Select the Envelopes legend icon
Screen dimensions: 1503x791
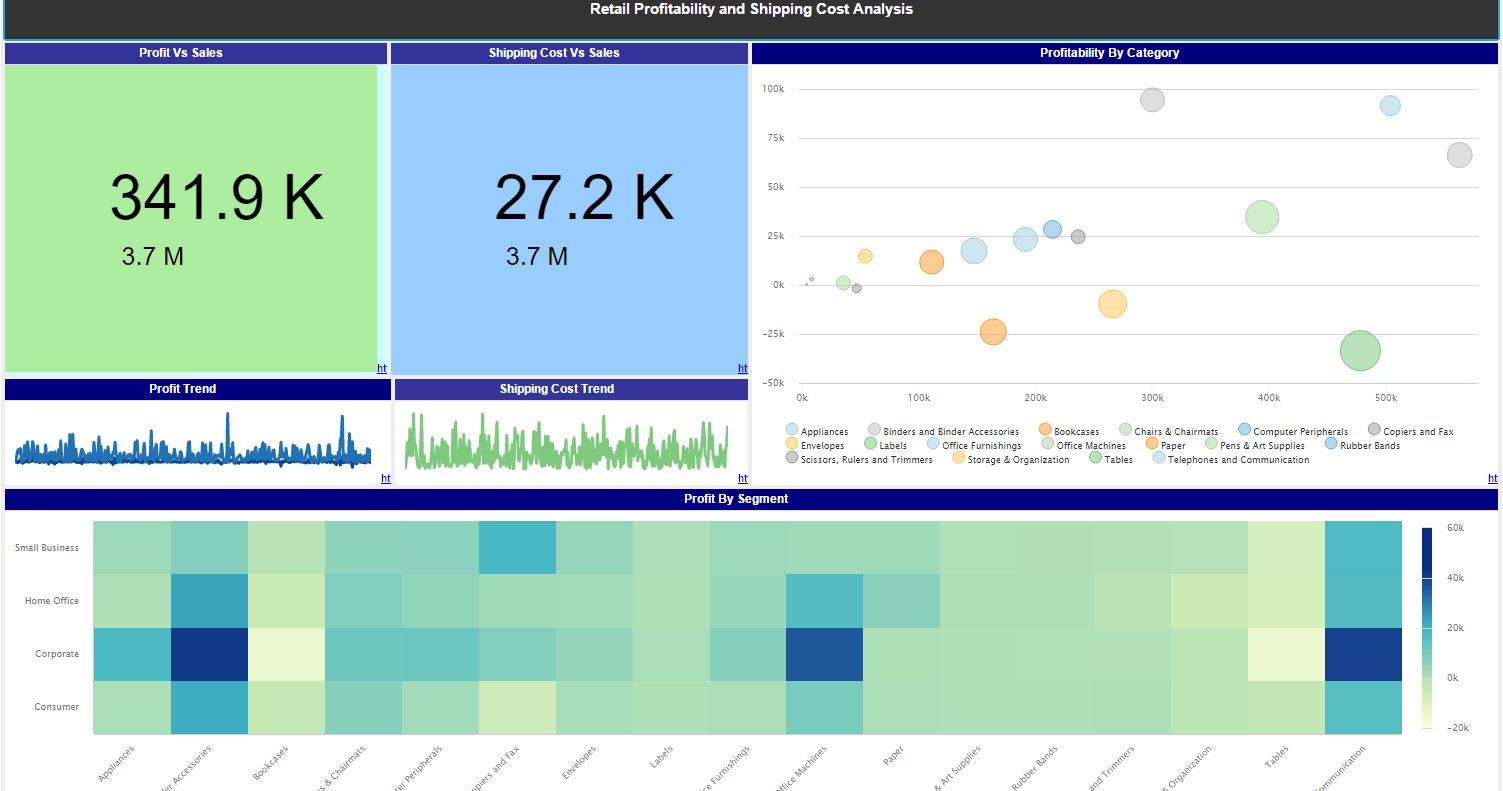point(793,443)
